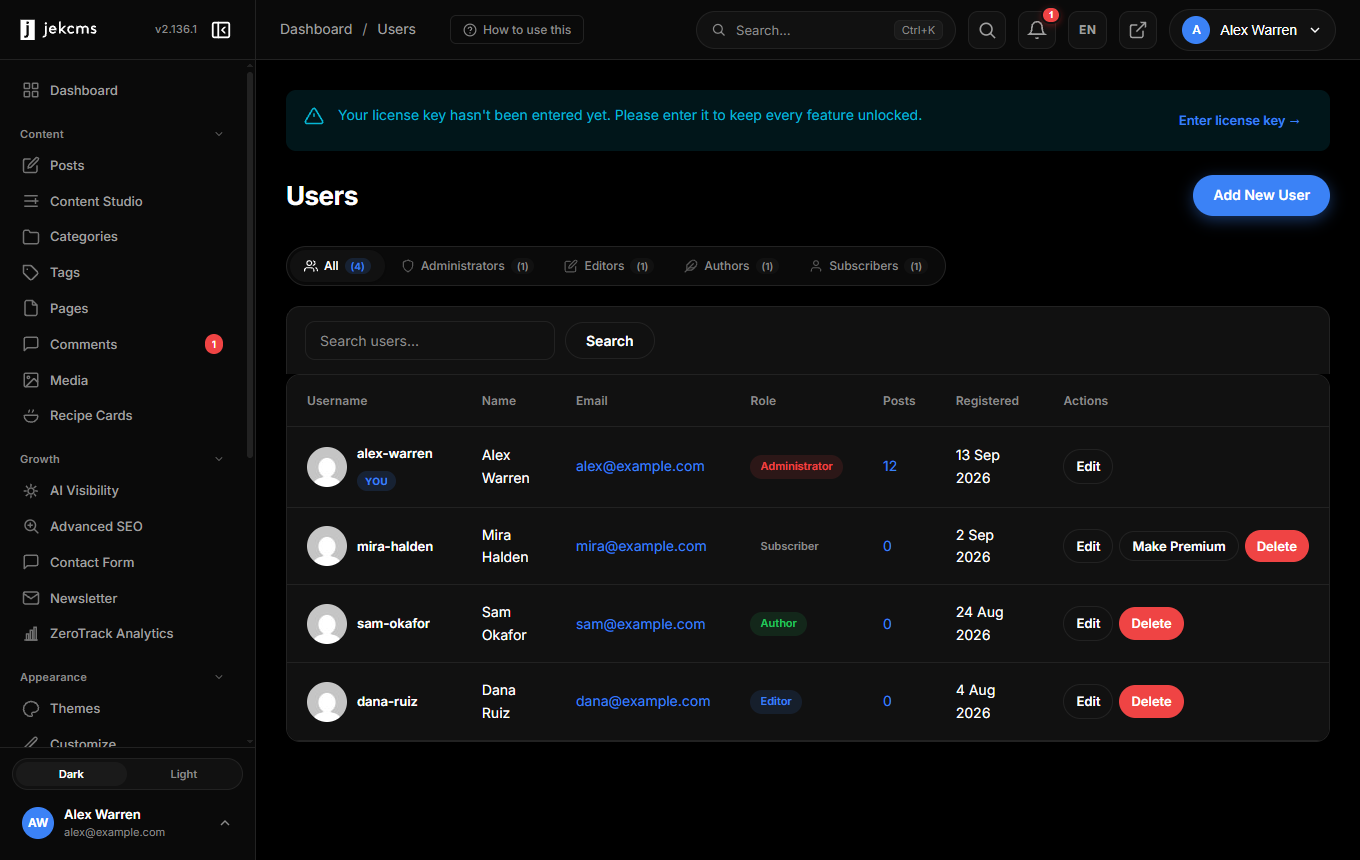The width and height of the screenshot is (1360, 860).
Task: Delete the mira-halden user
Action: 1277,546
